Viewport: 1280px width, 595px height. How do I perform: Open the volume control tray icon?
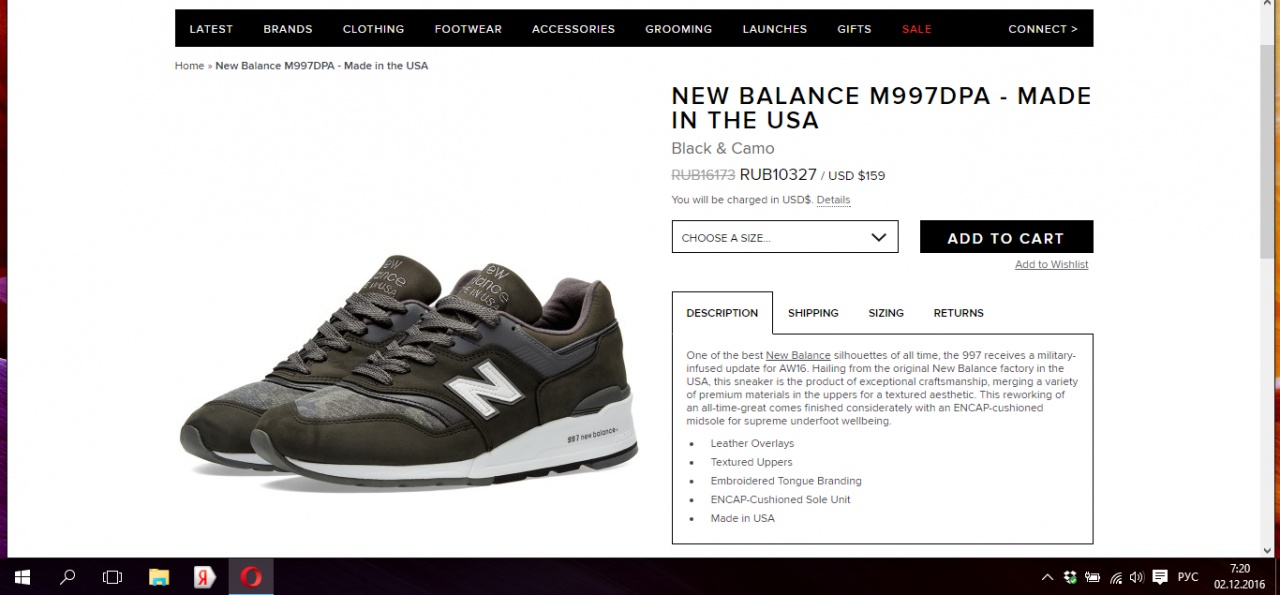point(1136,577)
